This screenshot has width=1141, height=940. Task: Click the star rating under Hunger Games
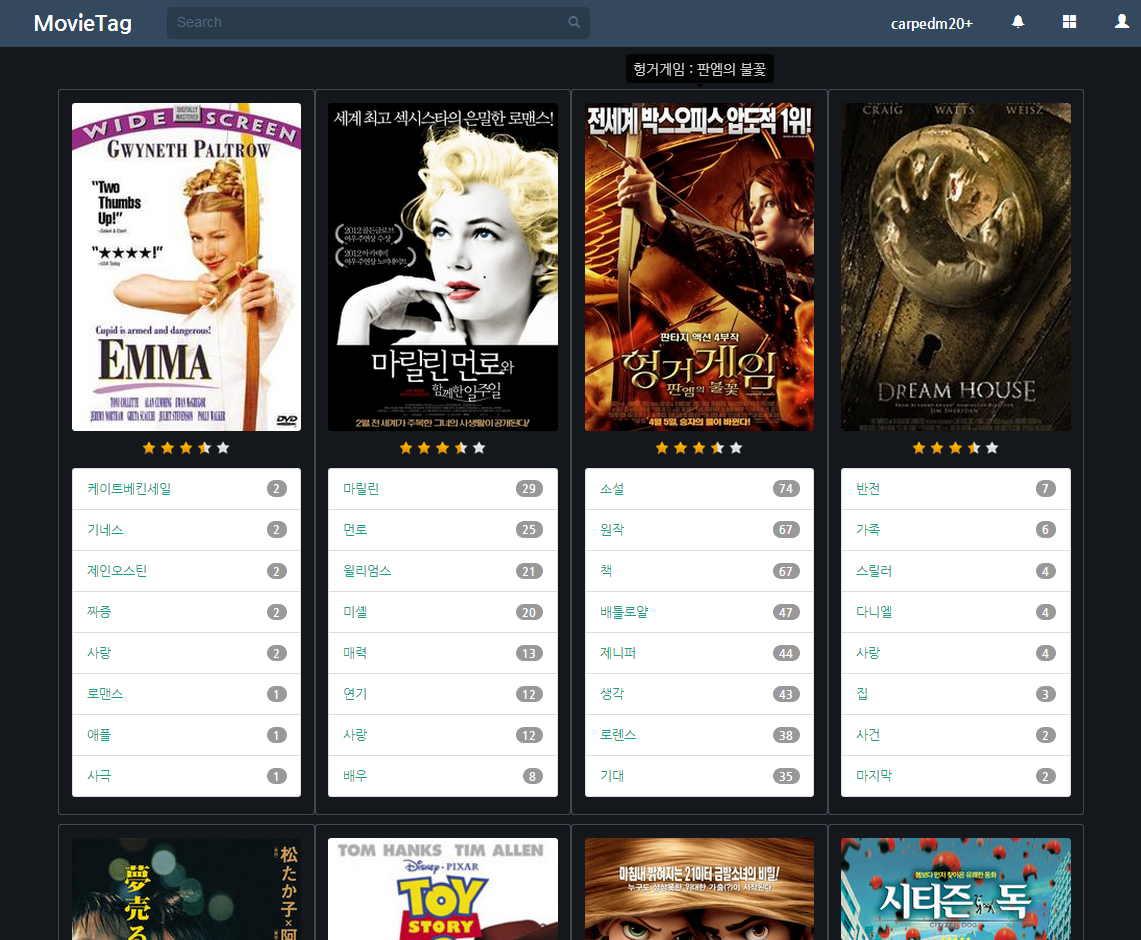(699, 448)
